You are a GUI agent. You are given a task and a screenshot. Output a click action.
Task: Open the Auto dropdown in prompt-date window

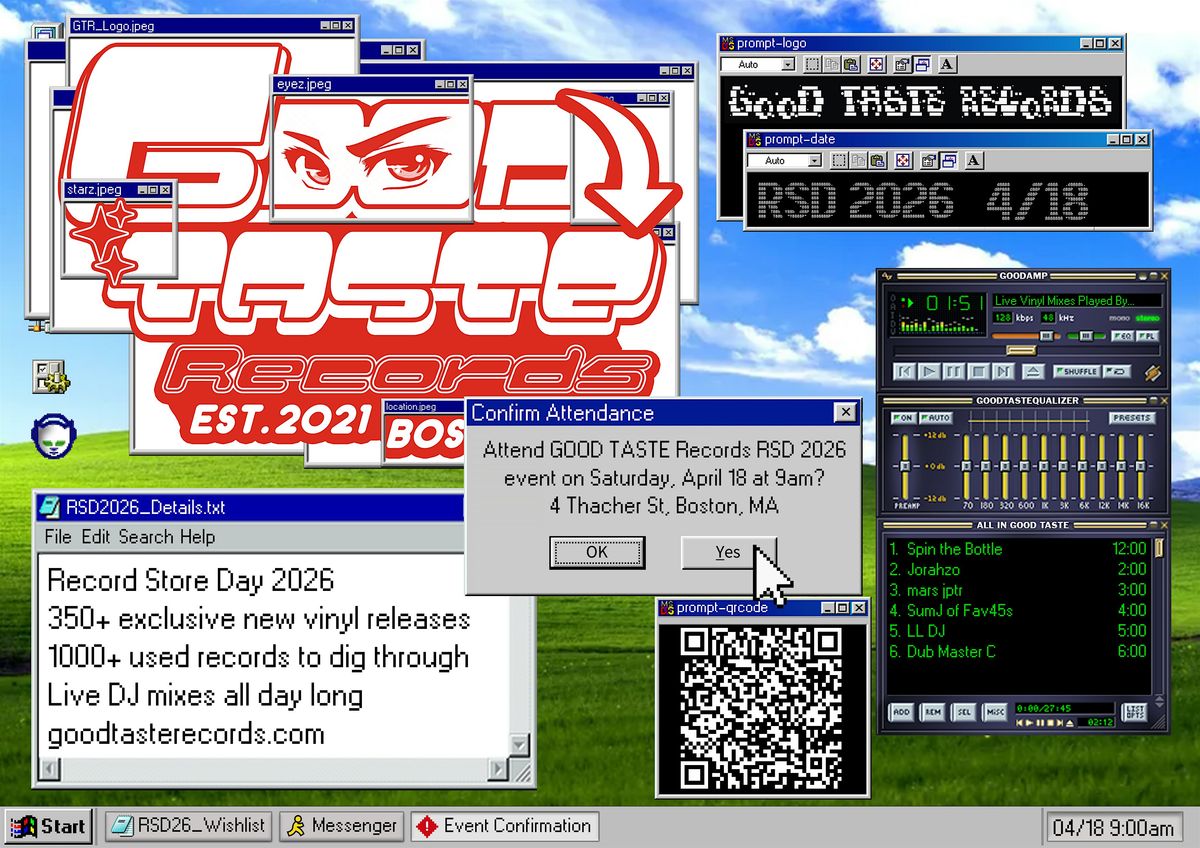point(814,161)
